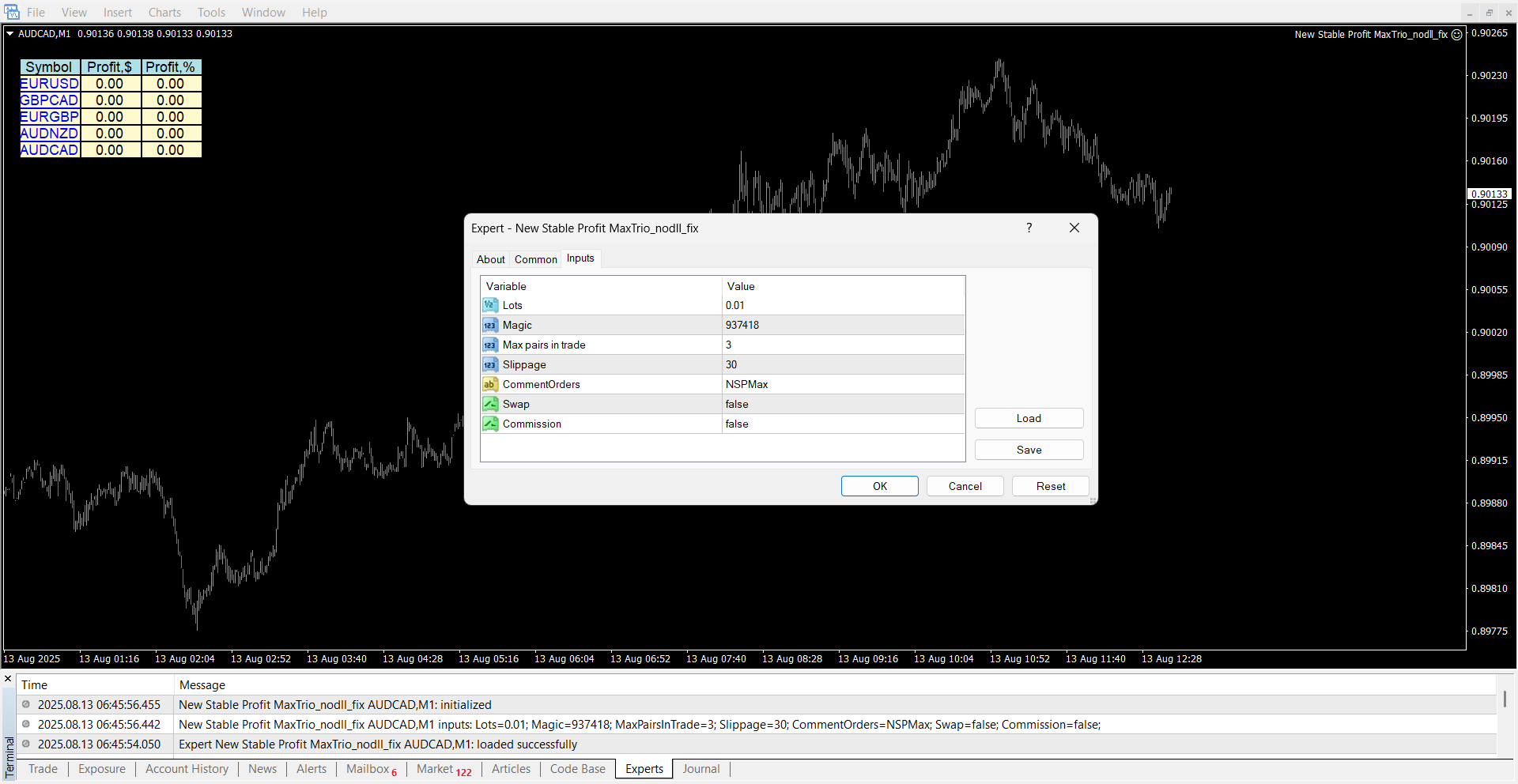Switch to the Common tab
1518x784 pixels.
click(535, 259)
